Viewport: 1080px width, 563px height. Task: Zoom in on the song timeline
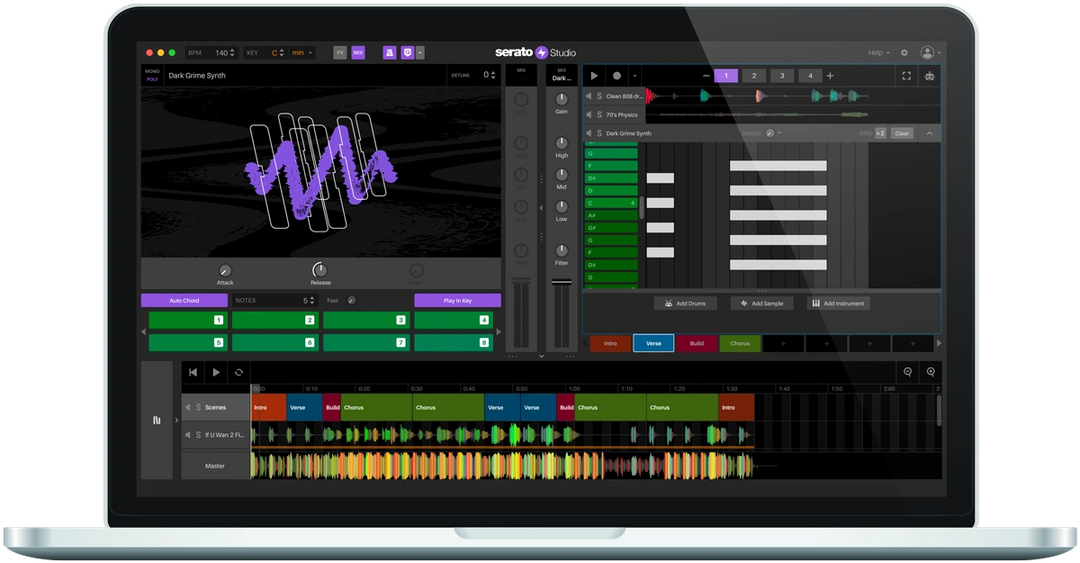click(931, 372)
